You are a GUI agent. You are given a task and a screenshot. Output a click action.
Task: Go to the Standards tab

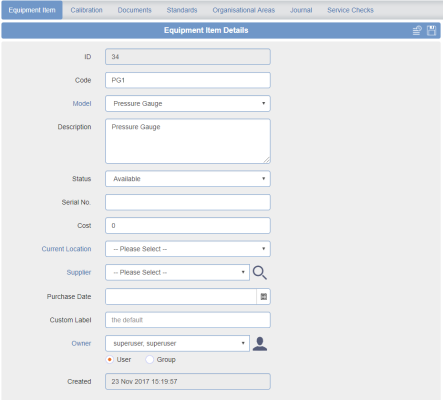coord(182,10)
